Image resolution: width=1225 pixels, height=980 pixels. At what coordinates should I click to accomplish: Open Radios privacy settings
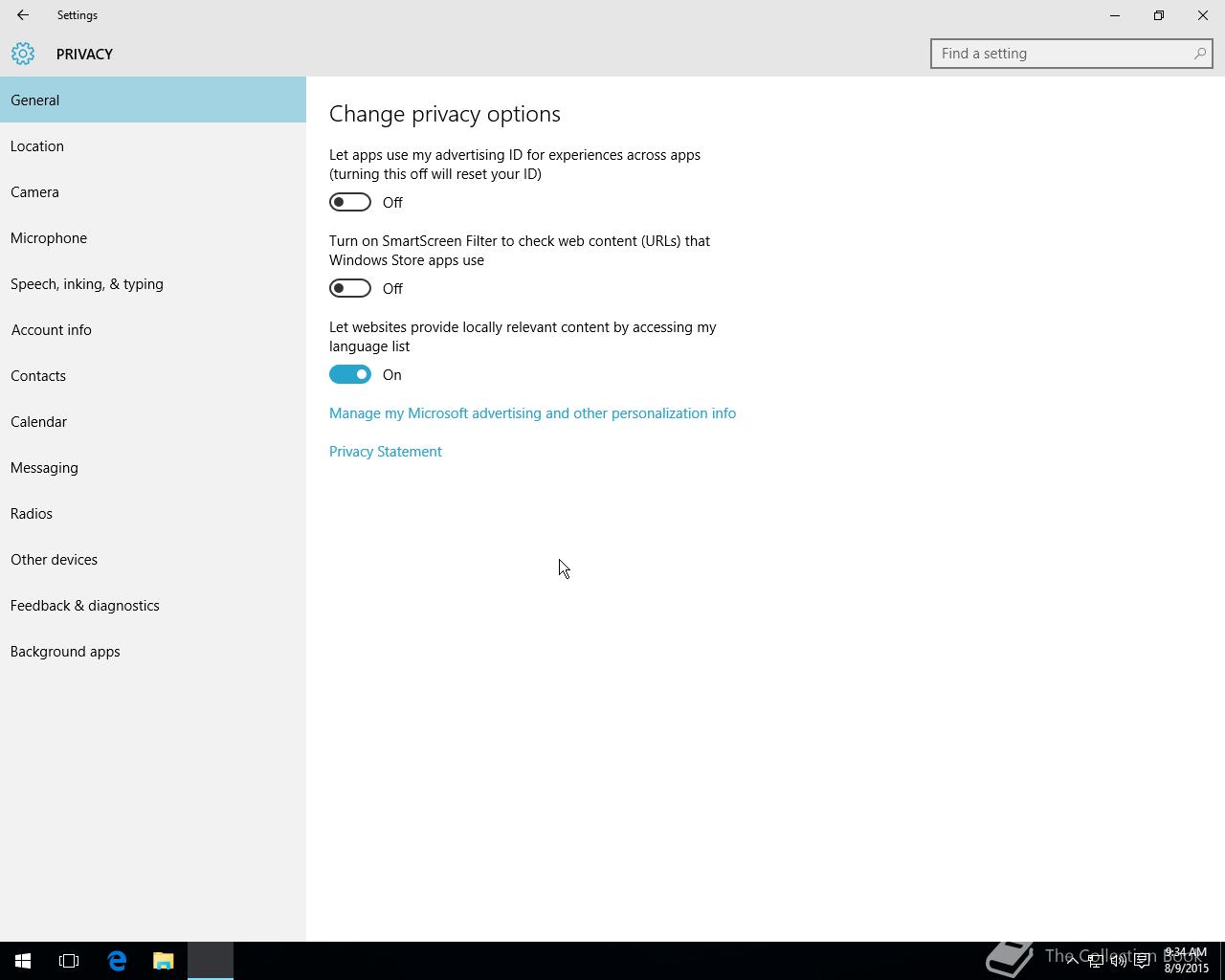point(153,513)
